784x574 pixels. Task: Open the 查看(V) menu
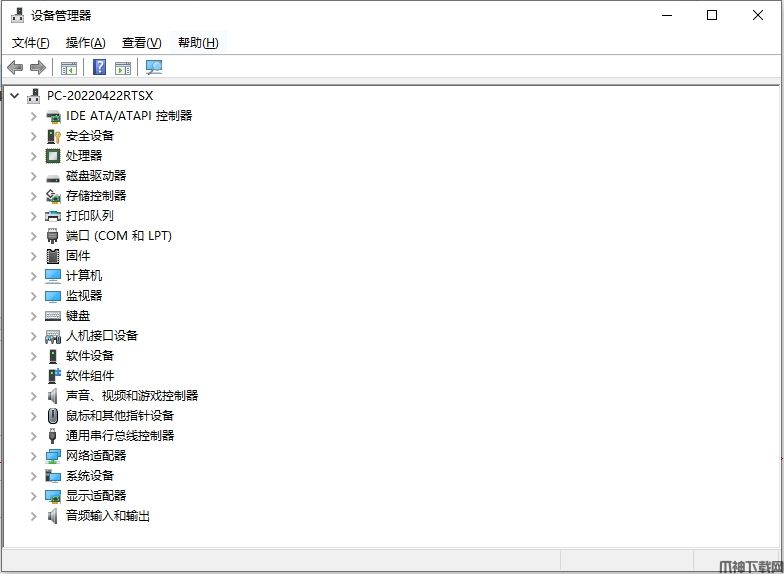pos(142,43)
